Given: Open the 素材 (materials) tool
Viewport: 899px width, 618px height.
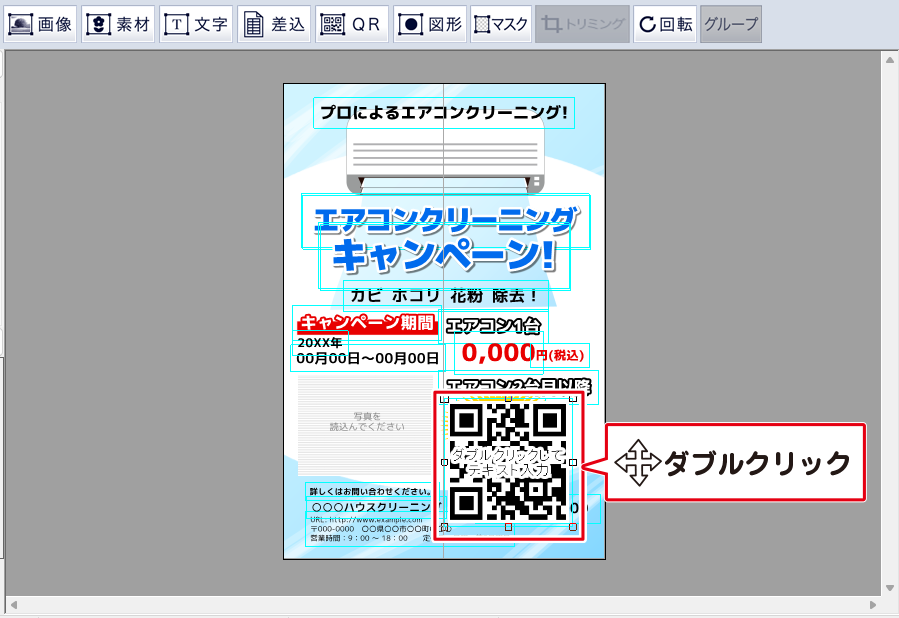Looking at the screenshot, I should tap(118, 24).
